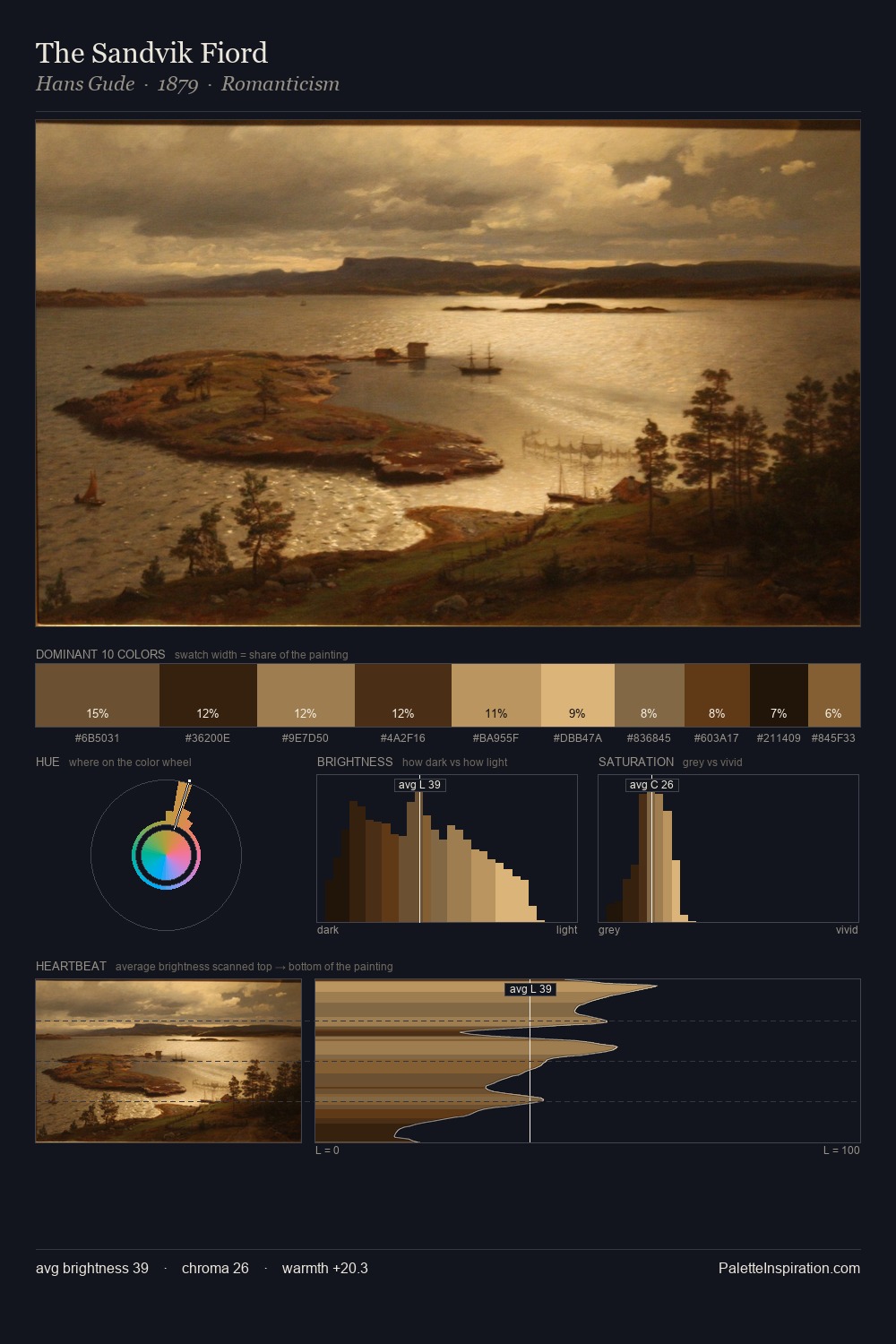Click the 'DOMINANT 10 COLORS' heading
This screenshot has height=1344, width=896.
click(x=100, y=654)
